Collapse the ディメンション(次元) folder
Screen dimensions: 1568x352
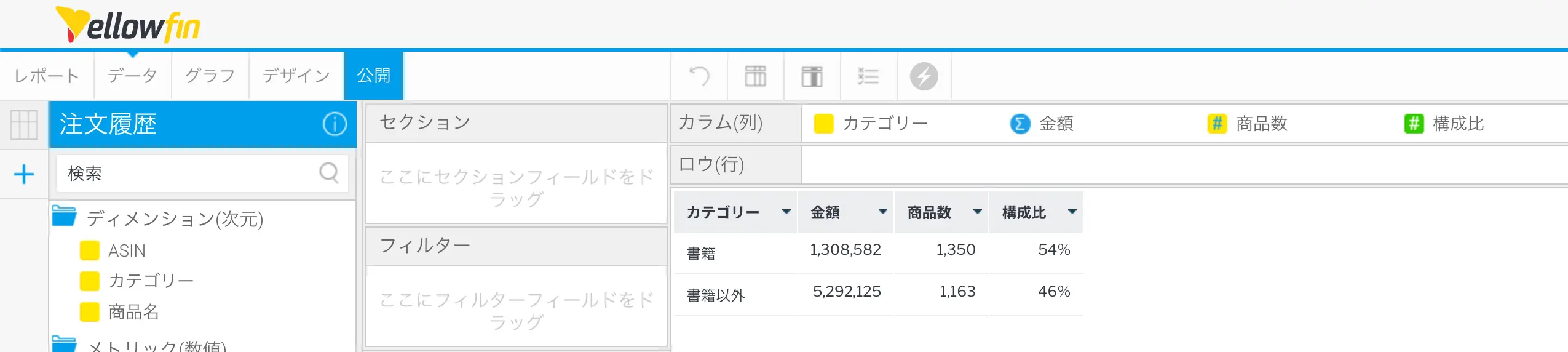[64, 217]
